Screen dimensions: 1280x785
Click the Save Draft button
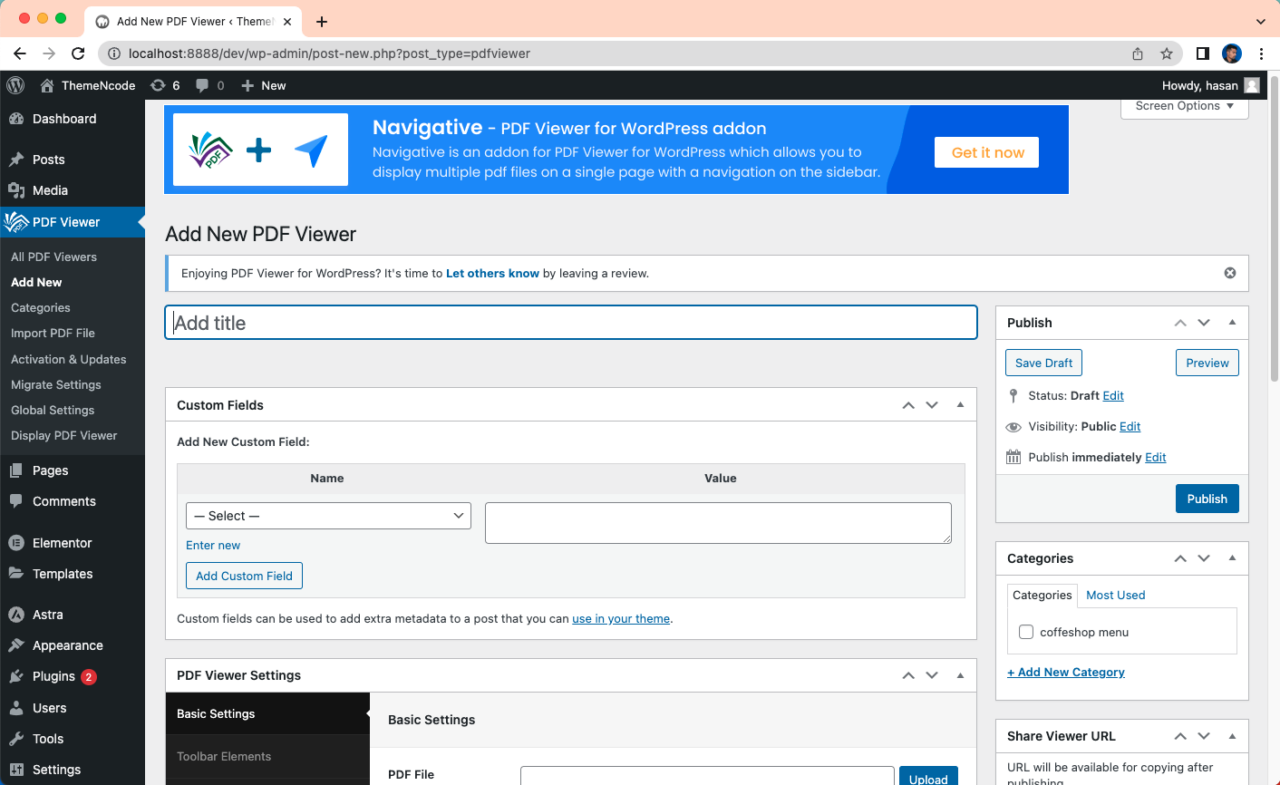[1043, 363]
